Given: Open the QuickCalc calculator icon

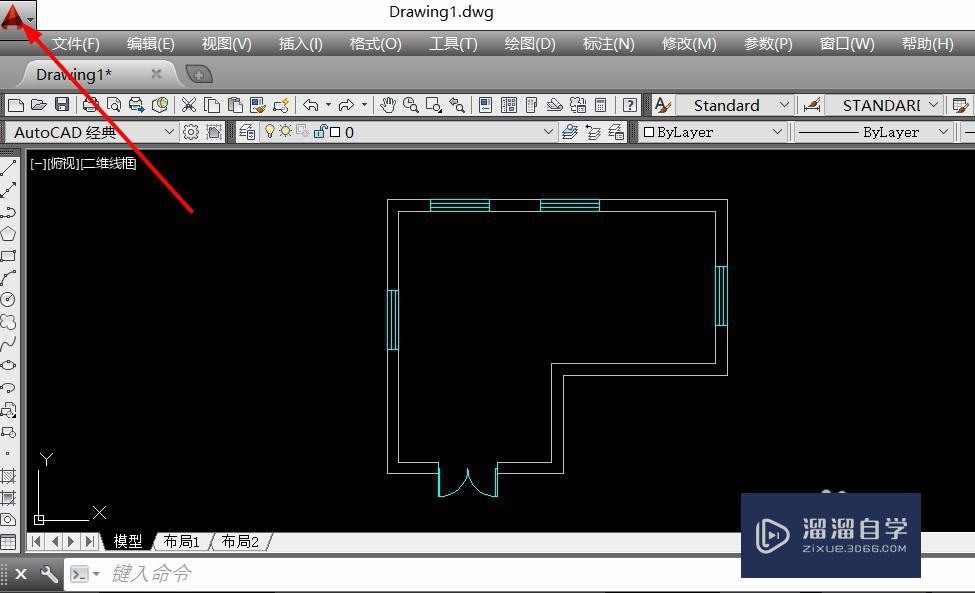Looking at the screenshot, I should point(601,105).
